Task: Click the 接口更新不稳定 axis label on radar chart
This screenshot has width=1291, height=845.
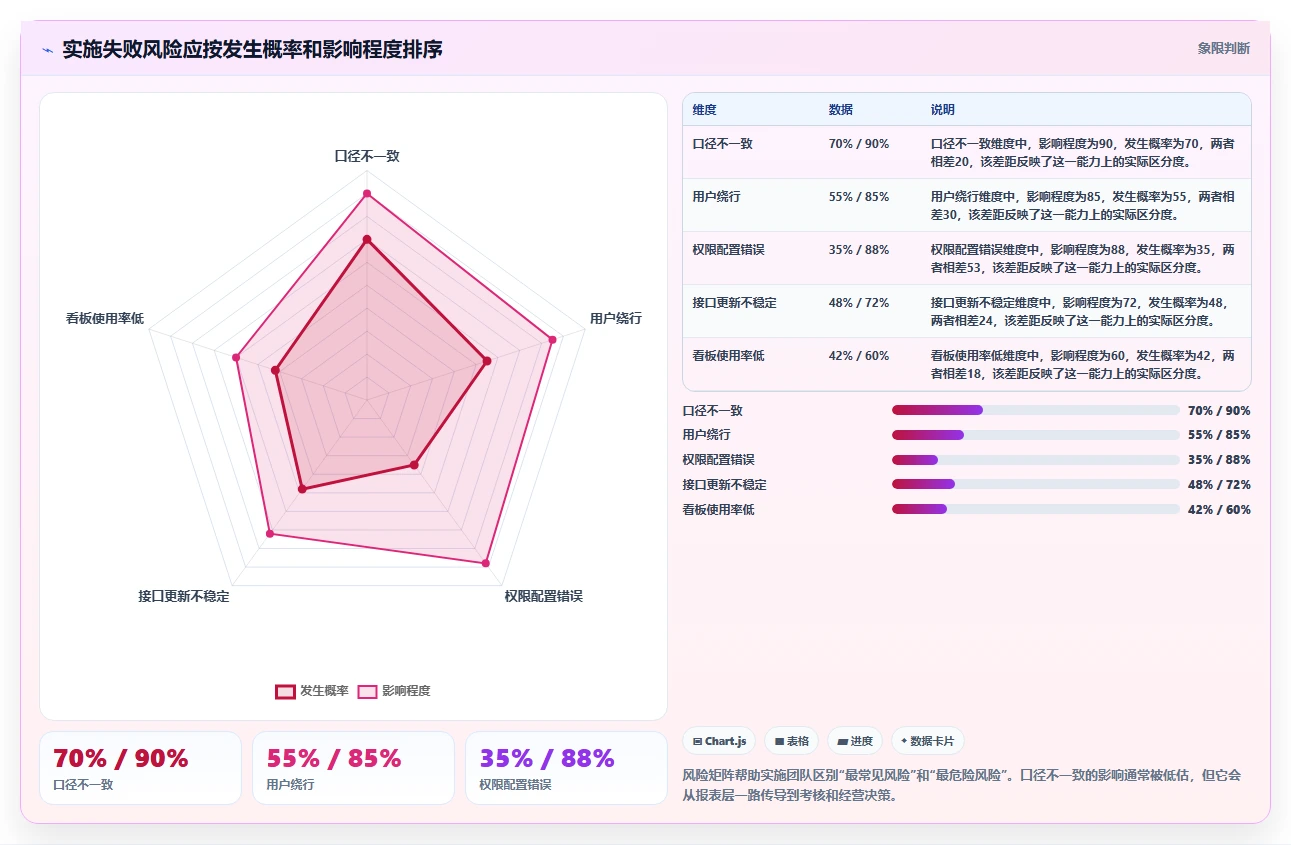Action: point(184,596)
